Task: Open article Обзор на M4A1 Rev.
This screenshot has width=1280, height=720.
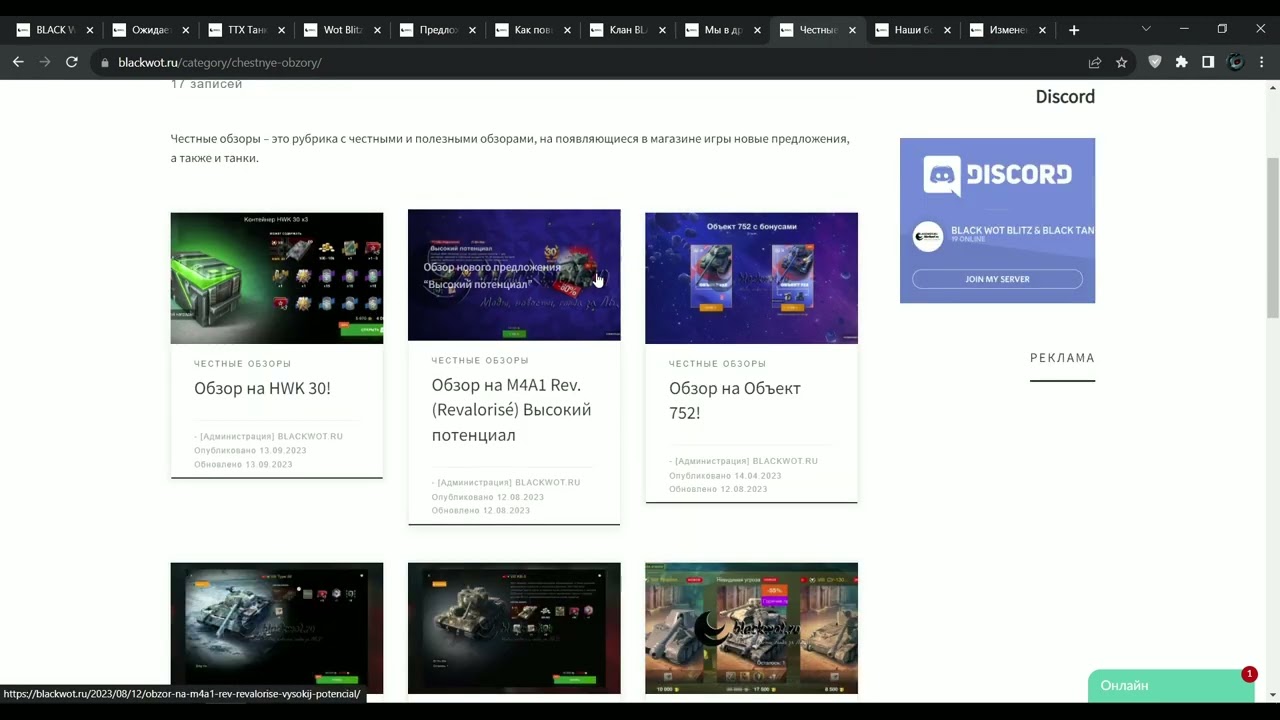Action: (511, 410)
